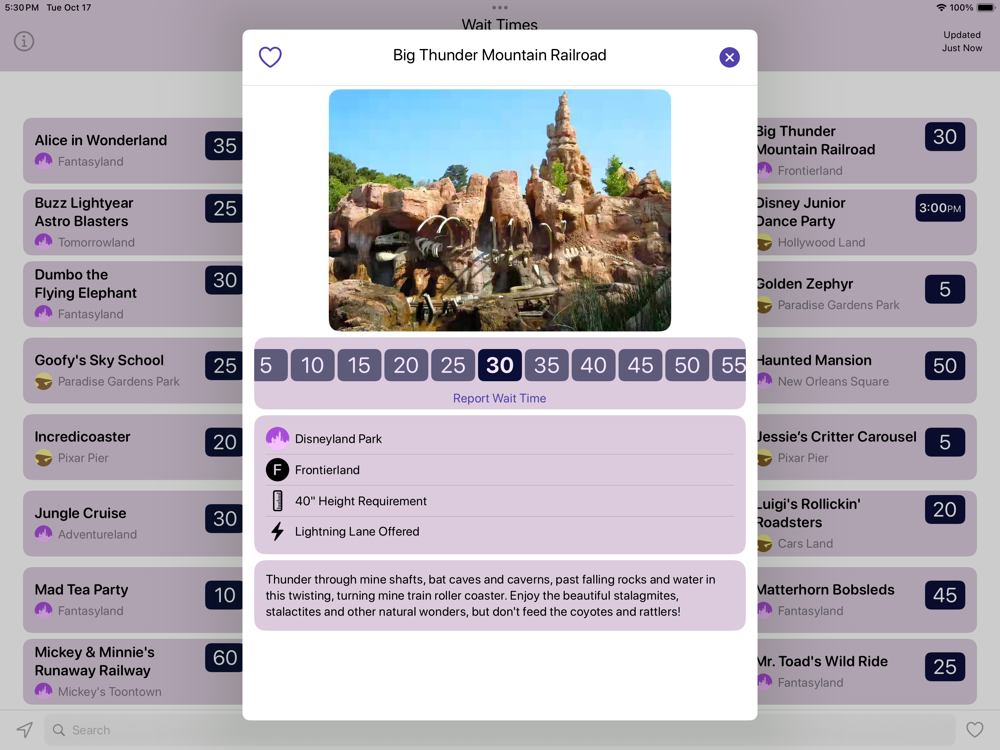Tap the three-dot multitasking indicator at top
Screen dimensions: 1000x750
499,8
